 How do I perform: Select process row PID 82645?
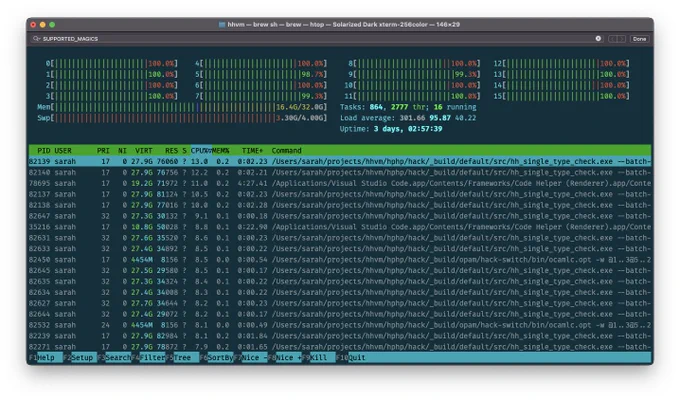(340, 270)
